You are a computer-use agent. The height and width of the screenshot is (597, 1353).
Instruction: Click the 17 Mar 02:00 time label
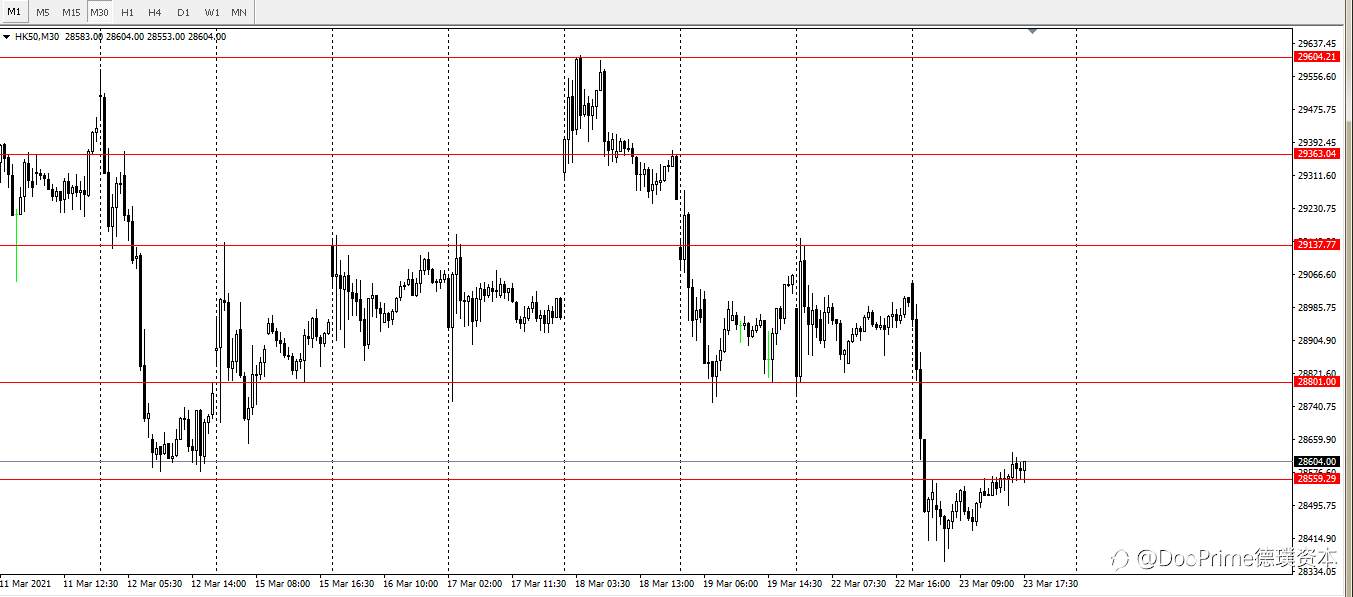pyautogui.click(x=474, y=583)
